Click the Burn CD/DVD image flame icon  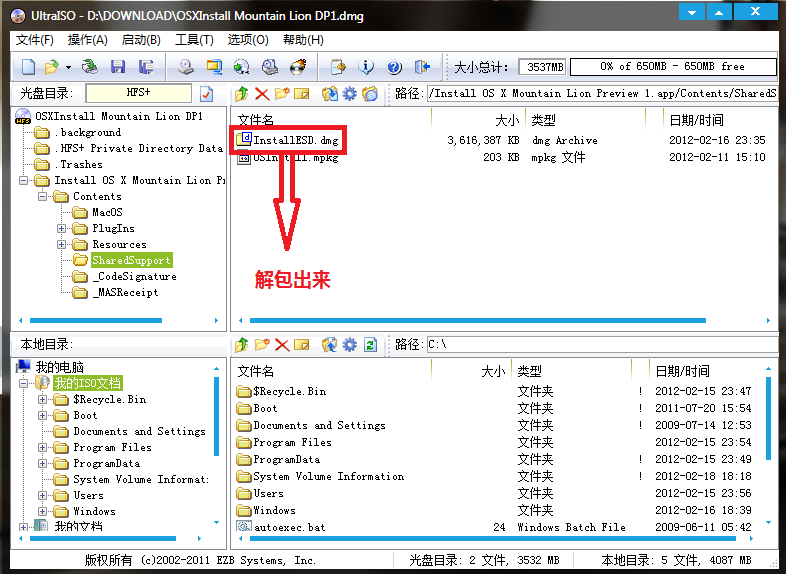pos(297,67)
